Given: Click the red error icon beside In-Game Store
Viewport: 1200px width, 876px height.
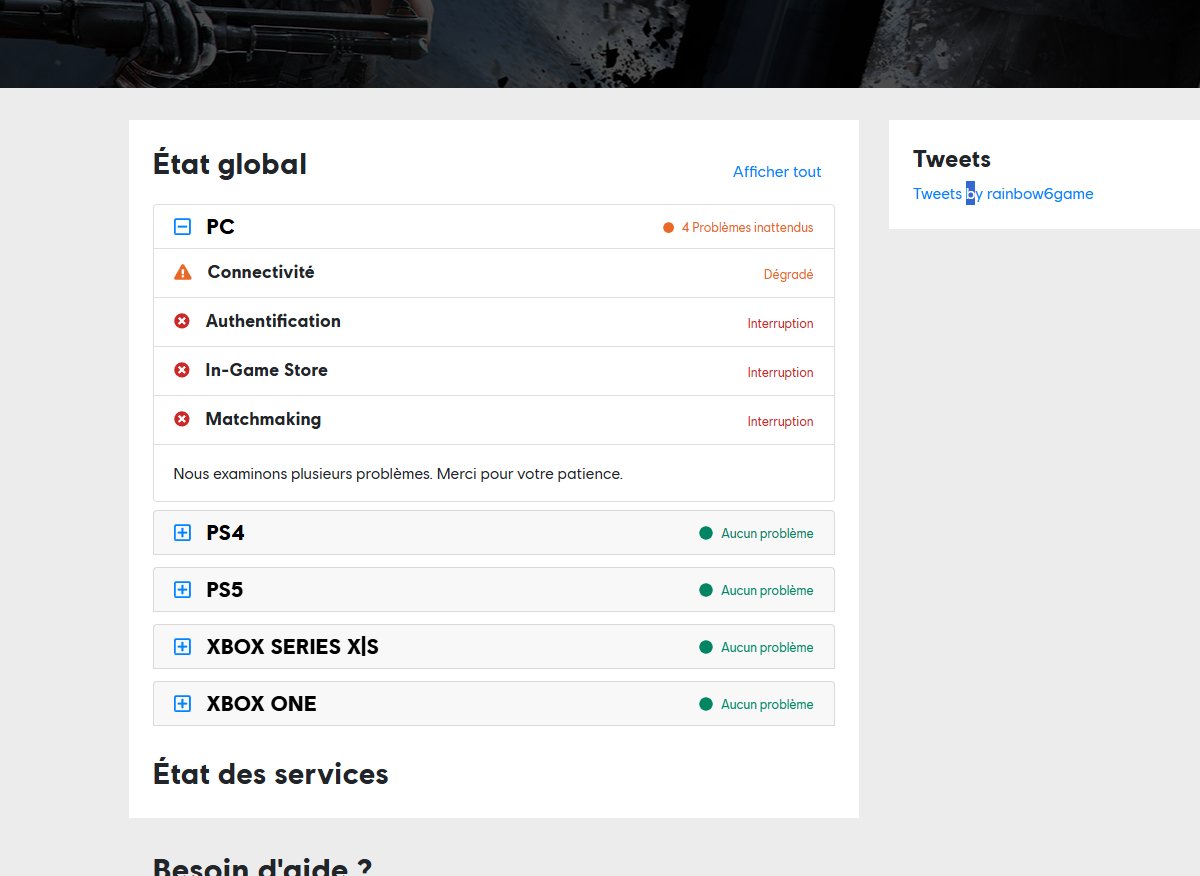Looking at the screenshot, I should tap(181, 370).
